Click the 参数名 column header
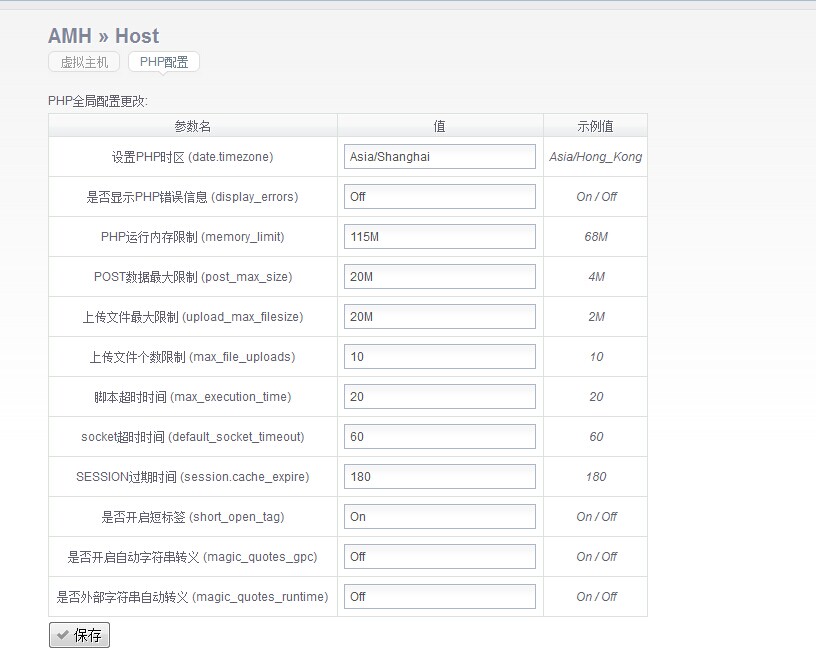This screenshot has height=666, width=816. click(192, 126)
